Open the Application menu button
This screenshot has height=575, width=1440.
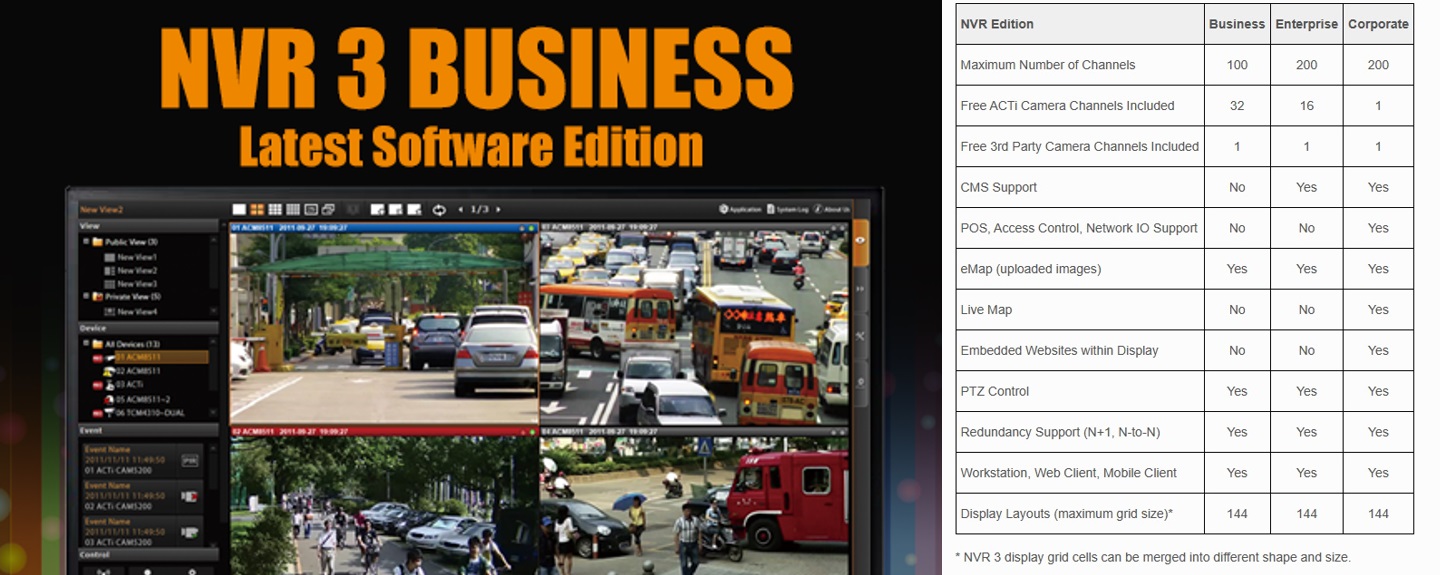(x=740, y=209)
